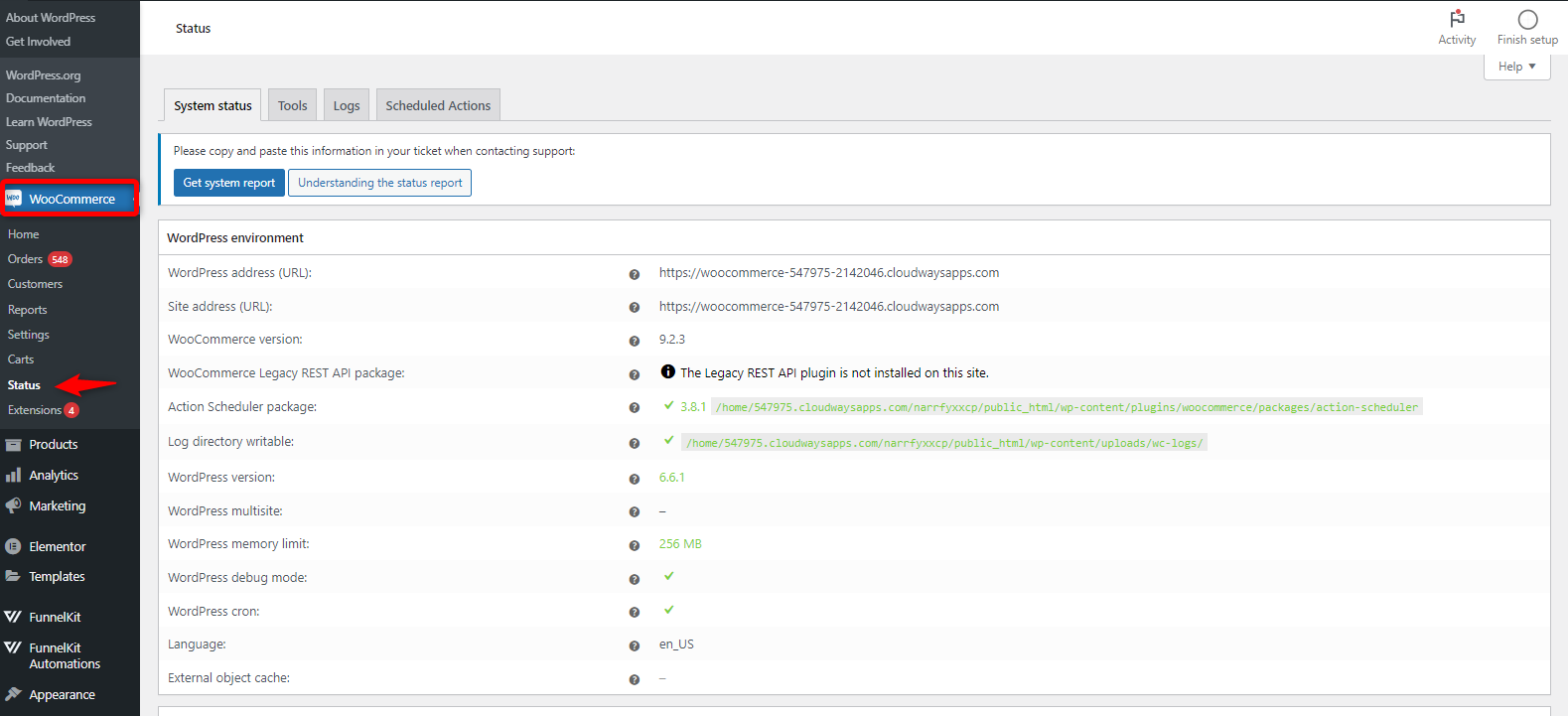Click help icon for WordPress version
The height and width of the screenshot is (716, 1568).
click(x=635, y=479)
